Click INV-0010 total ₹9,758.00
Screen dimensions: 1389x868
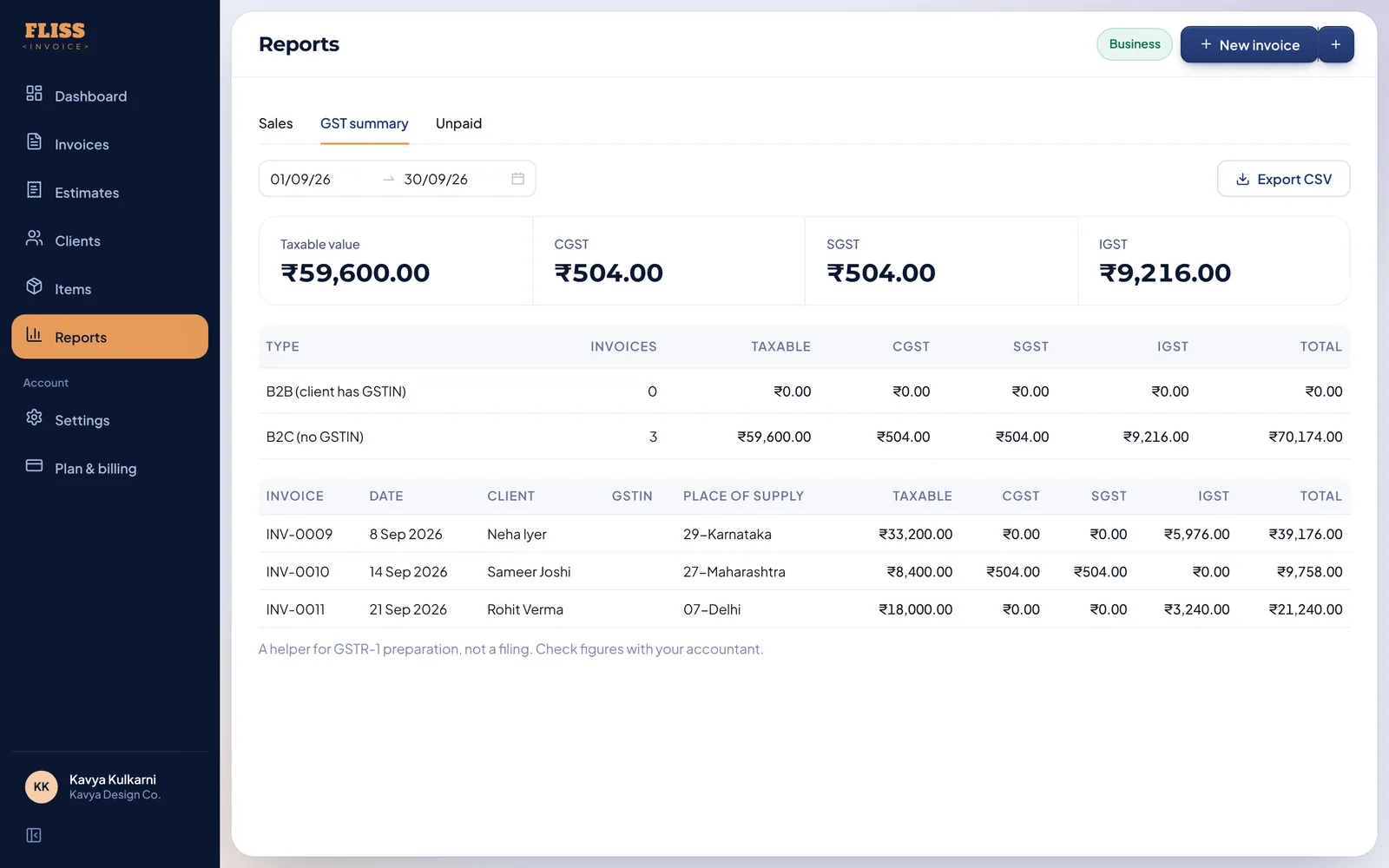[1309, 572]
